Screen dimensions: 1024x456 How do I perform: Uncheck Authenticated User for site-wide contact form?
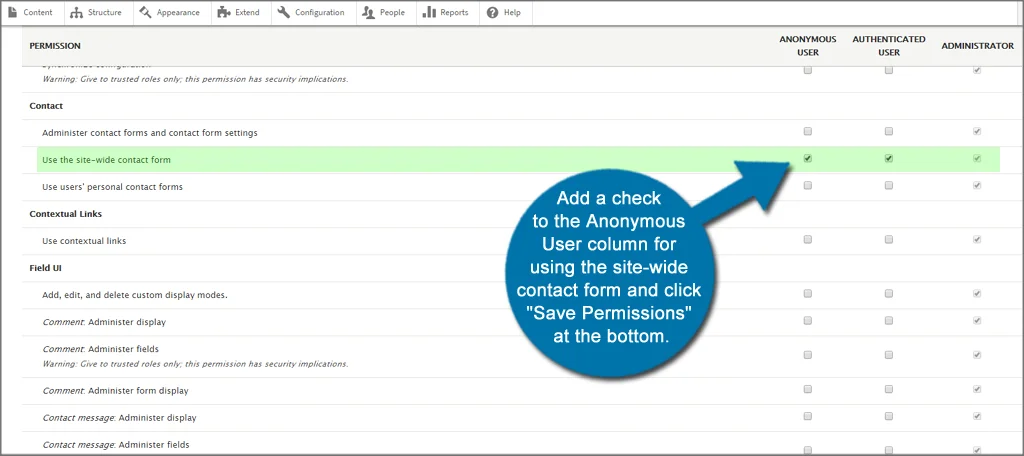tap(889, 159)
